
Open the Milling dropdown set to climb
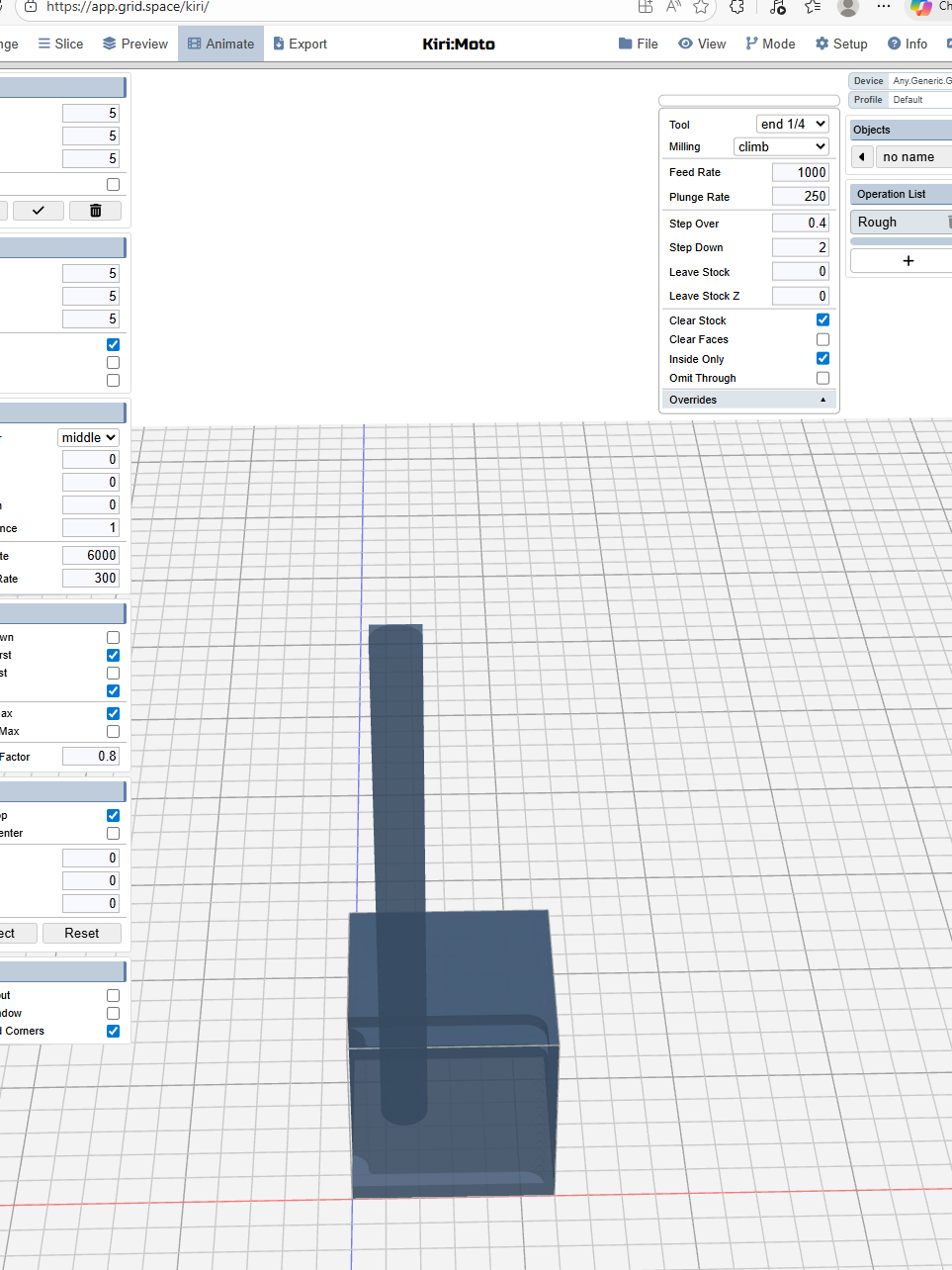click(x=781, y=146)
